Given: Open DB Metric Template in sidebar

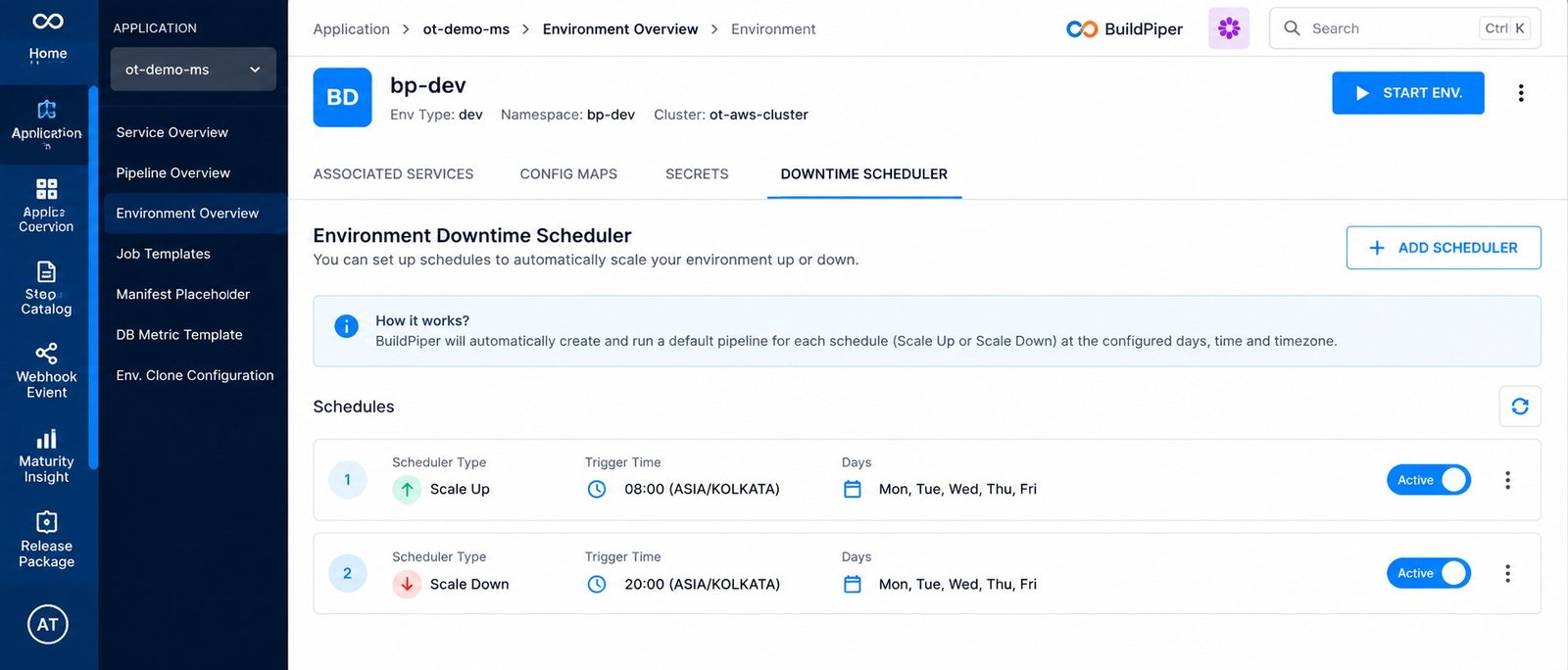Looking at the screenshot, I should [178, 334].
